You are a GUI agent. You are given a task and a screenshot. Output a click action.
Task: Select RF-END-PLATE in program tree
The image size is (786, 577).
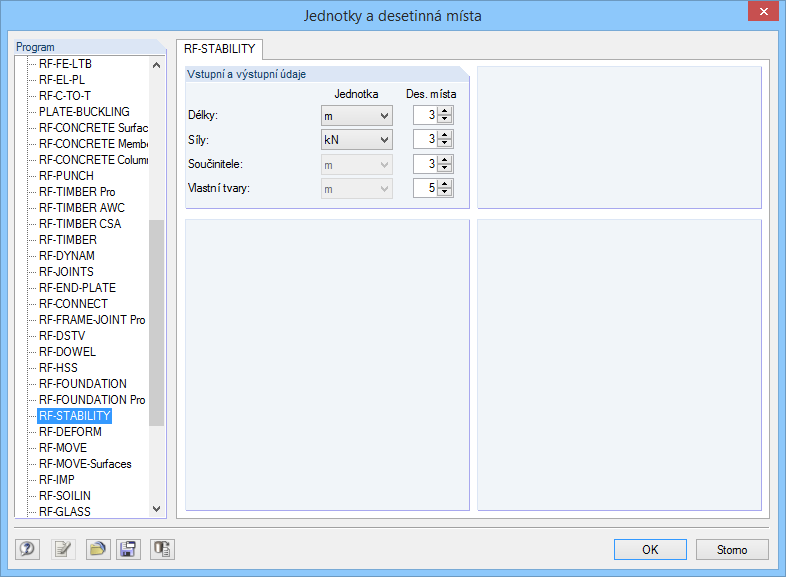[x=77, y=288]
